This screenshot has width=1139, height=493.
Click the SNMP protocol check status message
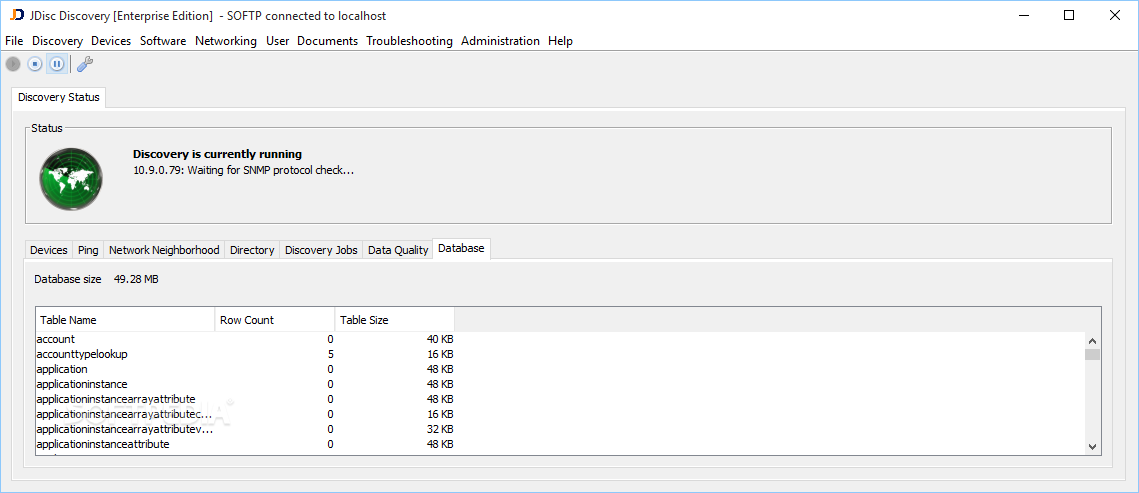point(243,170)
